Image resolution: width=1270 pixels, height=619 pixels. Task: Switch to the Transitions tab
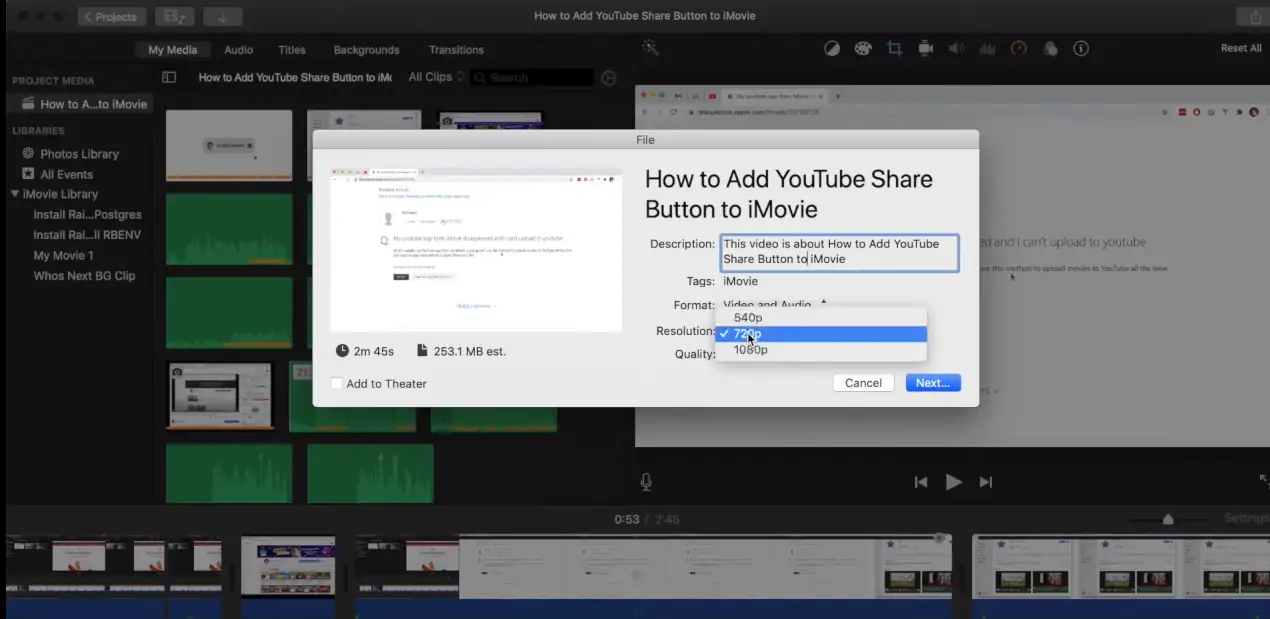coord(456,50)
